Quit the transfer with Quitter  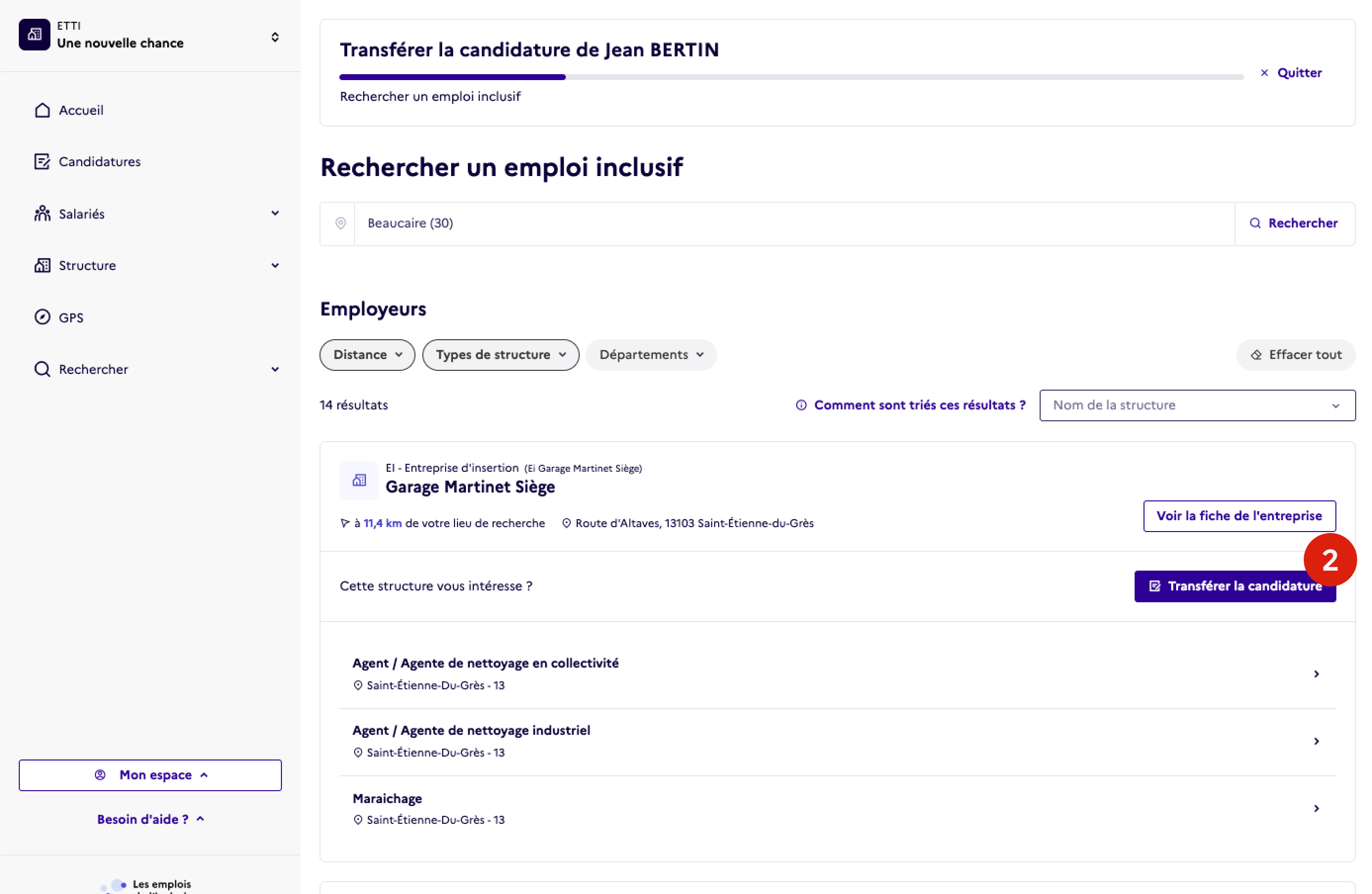point(1291,73)
